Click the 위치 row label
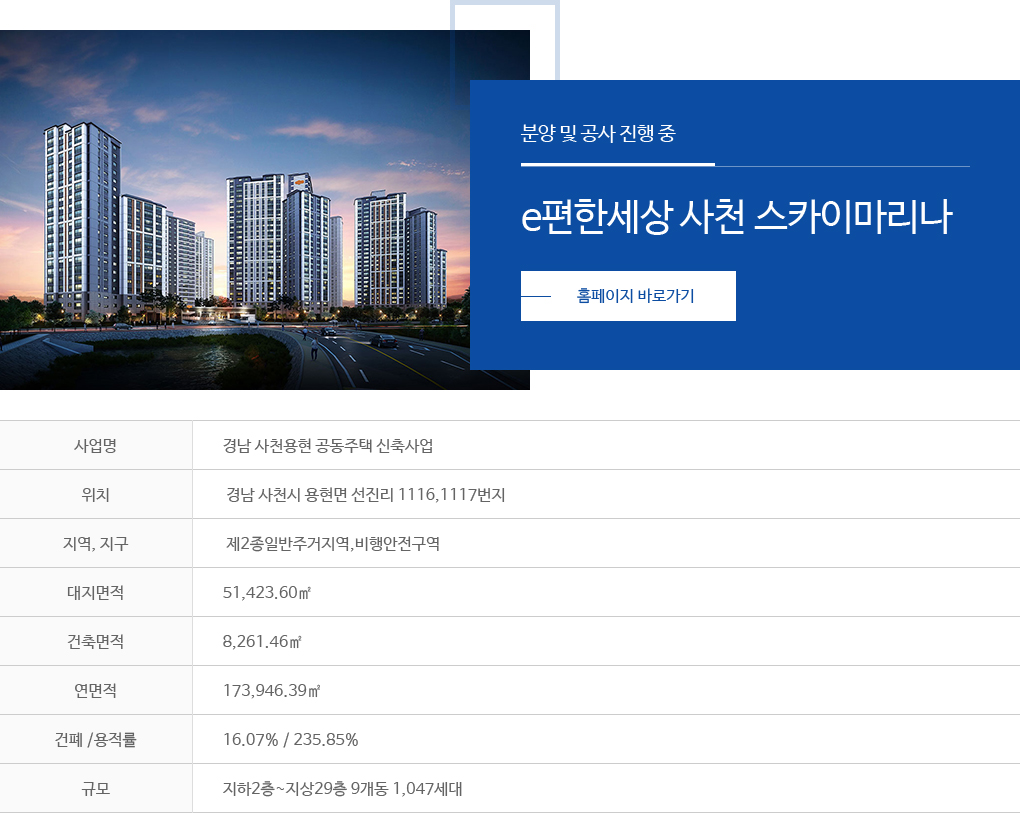 coord(96,495)
